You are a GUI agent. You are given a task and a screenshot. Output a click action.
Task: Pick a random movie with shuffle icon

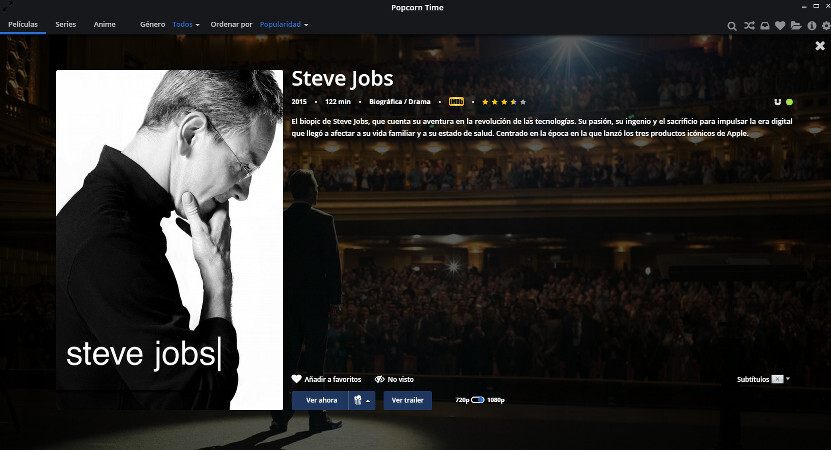(749, 25)
